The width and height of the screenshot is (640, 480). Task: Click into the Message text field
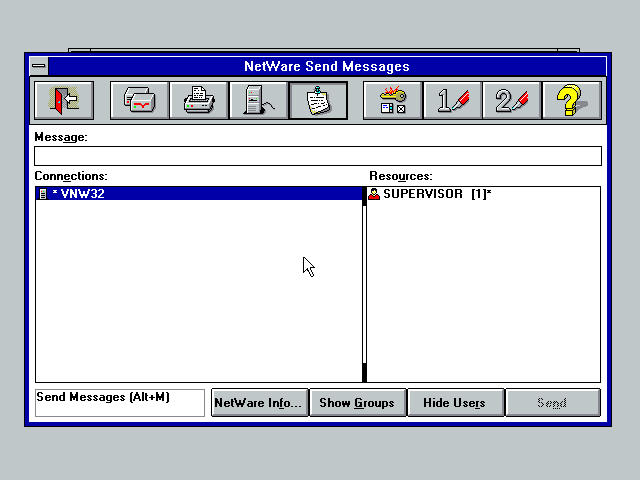(318, 156)
